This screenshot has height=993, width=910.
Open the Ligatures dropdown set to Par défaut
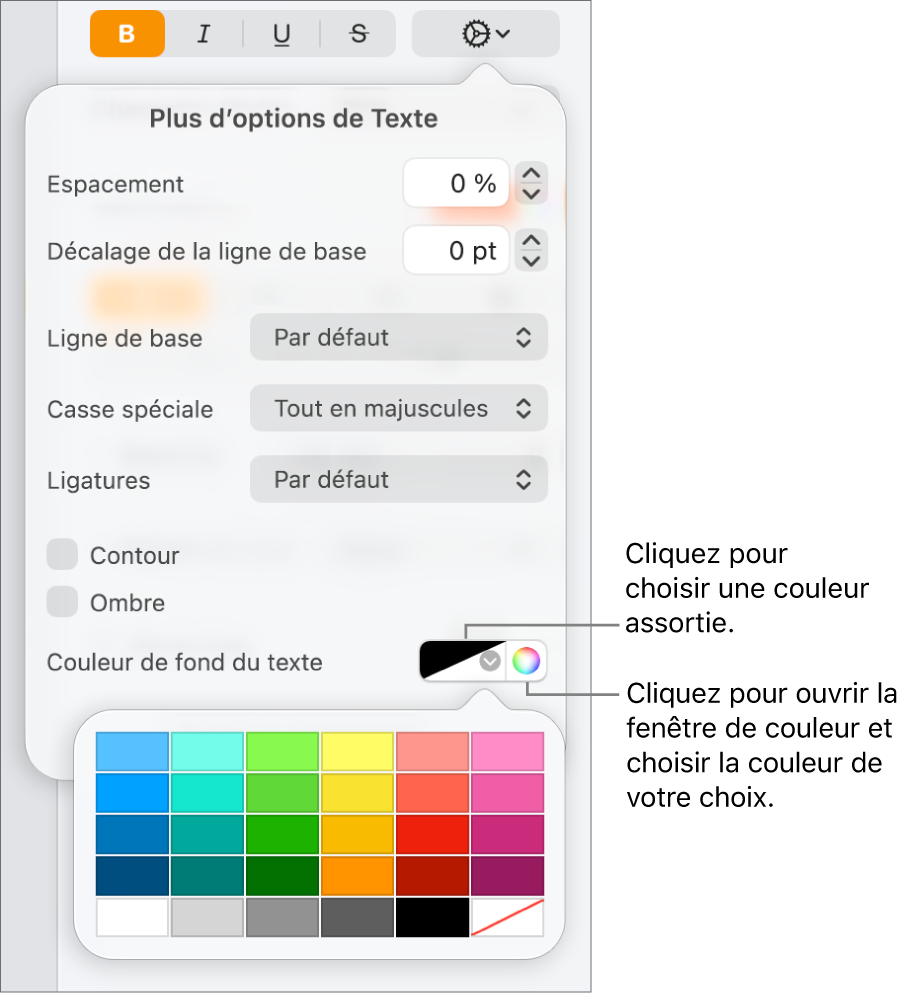[x=398, y=479]
